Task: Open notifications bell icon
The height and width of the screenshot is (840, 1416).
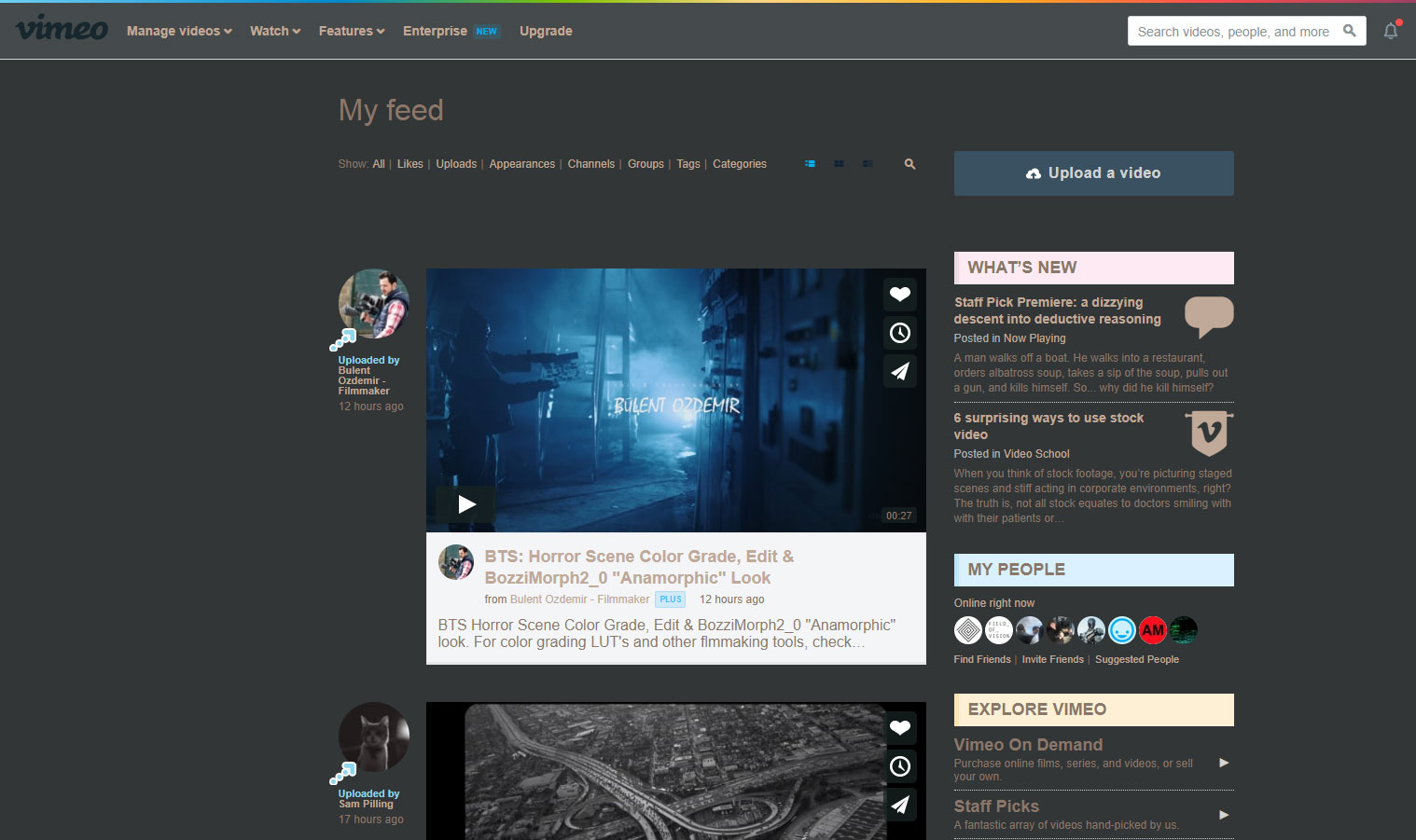Action: click(x=1391, y=31)
